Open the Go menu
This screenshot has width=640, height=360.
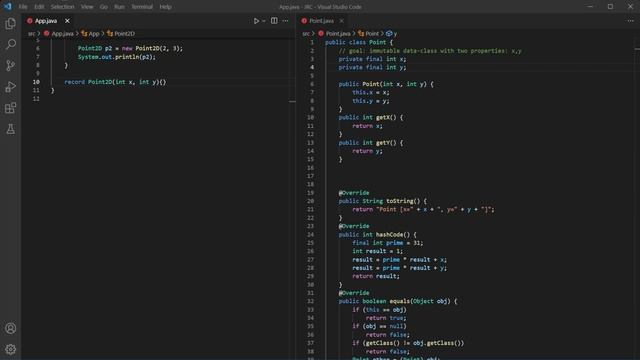104,7
